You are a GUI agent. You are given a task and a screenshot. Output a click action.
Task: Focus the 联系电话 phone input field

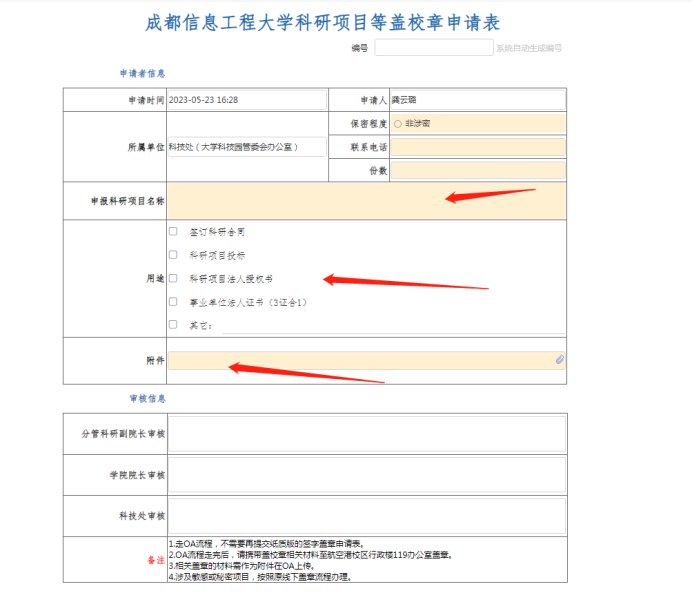(x=477, y=147)
